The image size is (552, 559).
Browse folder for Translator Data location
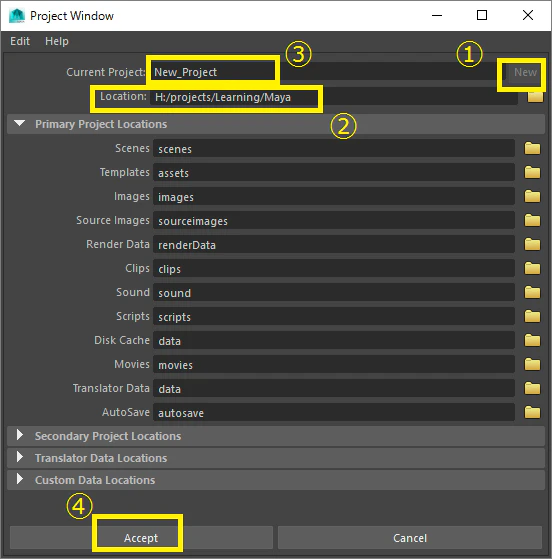pyautogui.click(x=532, y=388)
